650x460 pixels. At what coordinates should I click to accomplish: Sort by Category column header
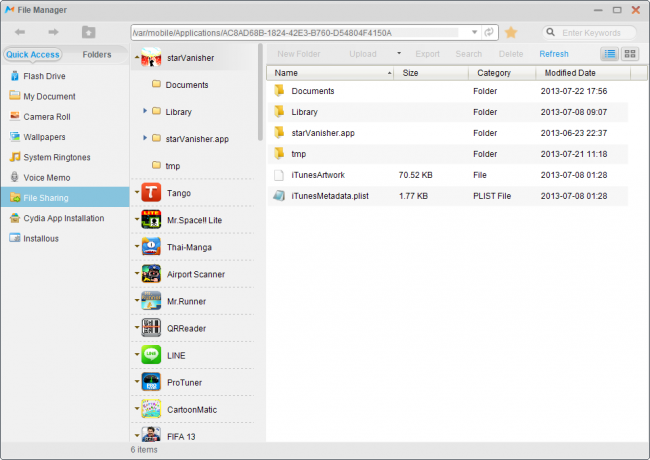coord(502,73)
